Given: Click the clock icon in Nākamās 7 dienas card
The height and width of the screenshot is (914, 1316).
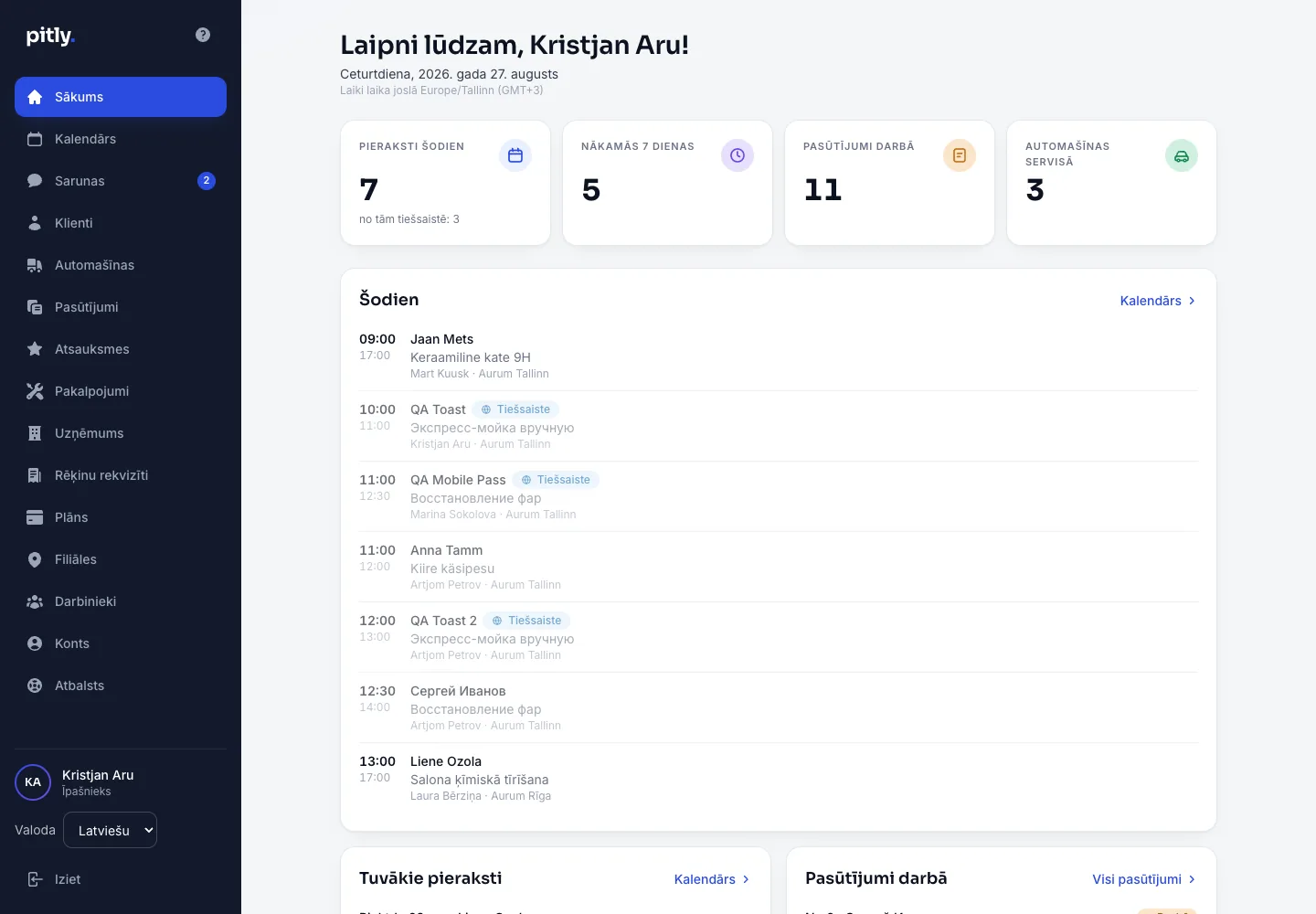Looking at the screenshot, I should point(738,155).
